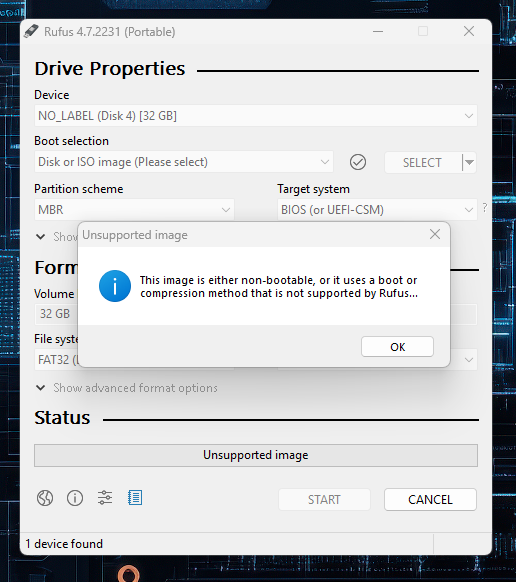This screenshot has width=516, height=582.
Task: Click the CANCEL button
Action: point(430,500)
